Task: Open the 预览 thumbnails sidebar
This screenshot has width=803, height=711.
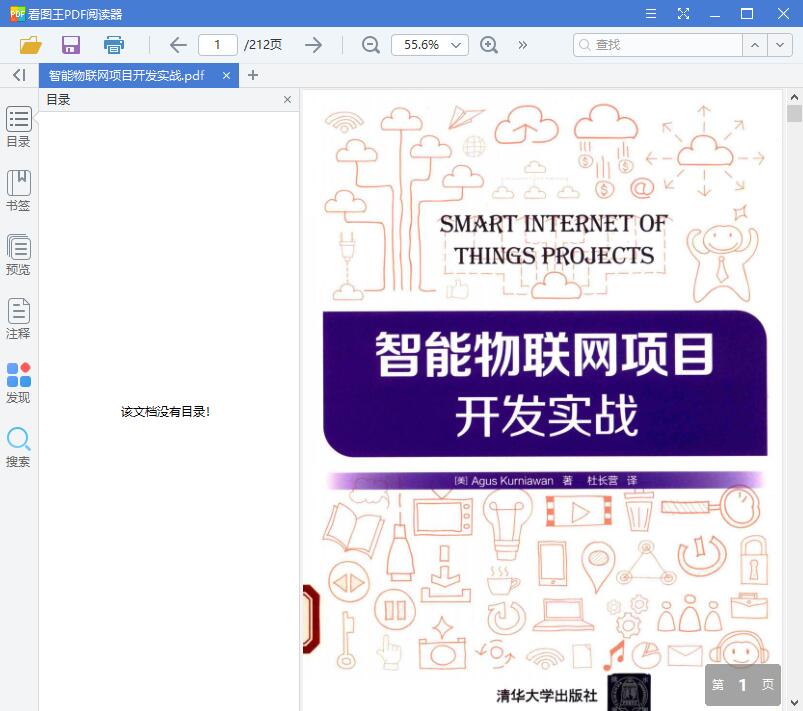Action: pyautogui.click(x=18, y=255)
